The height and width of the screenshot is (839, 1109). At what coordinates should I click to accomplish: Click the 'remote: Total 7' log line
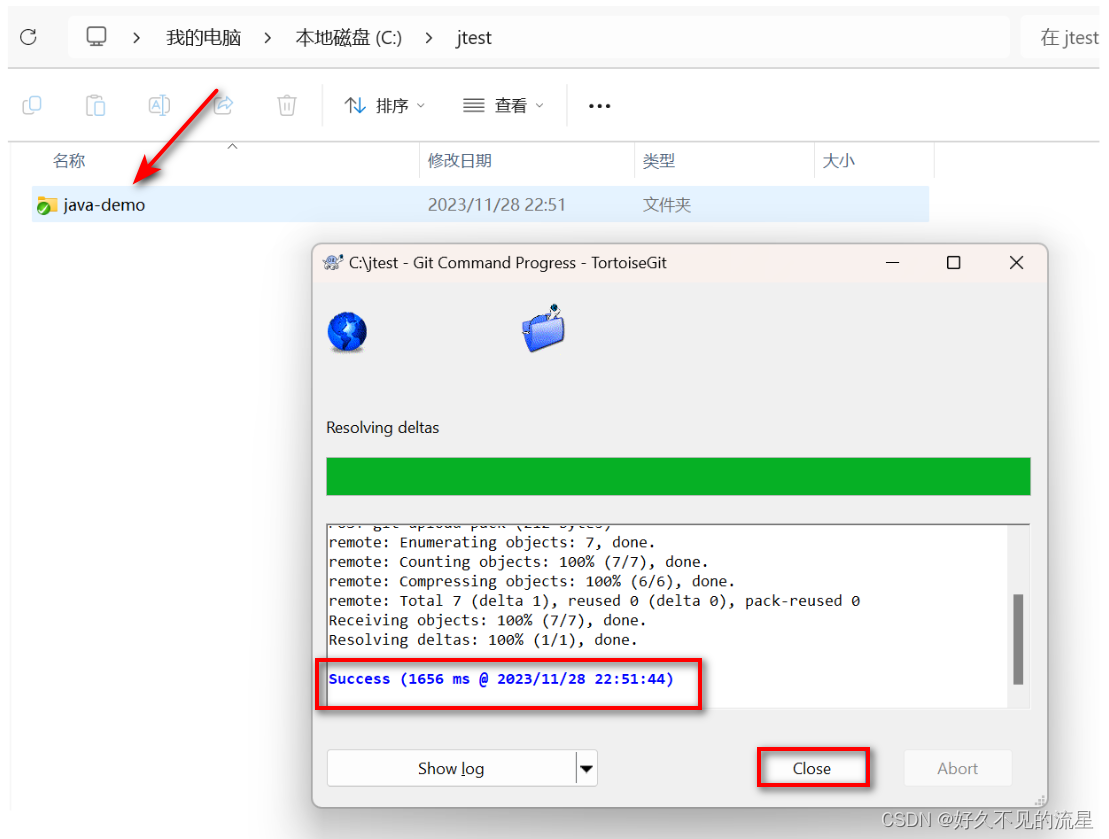click(594, 601)
